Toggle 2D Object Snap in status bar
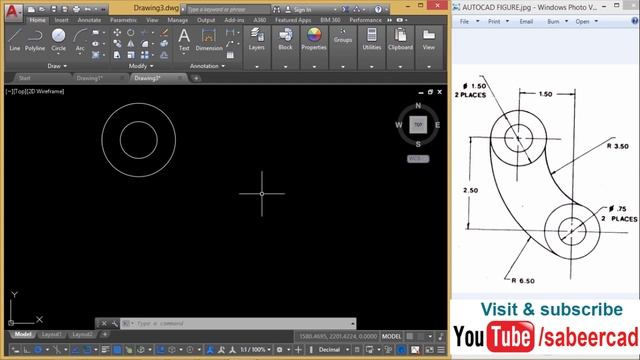This screenshot has height=360, width=640. tap(87, 350)
